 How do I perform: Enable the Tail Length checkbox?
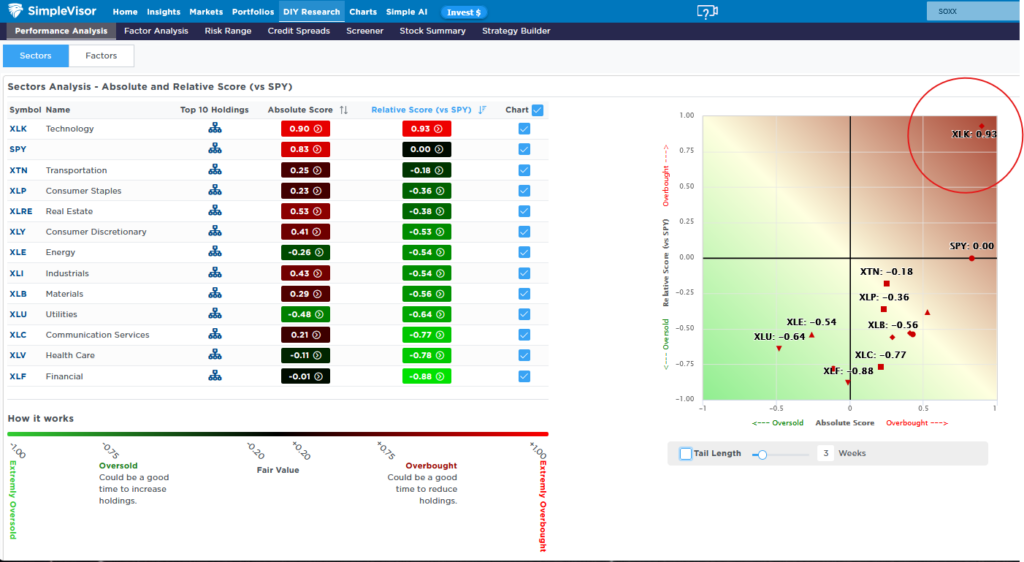(x=685, y=453)
